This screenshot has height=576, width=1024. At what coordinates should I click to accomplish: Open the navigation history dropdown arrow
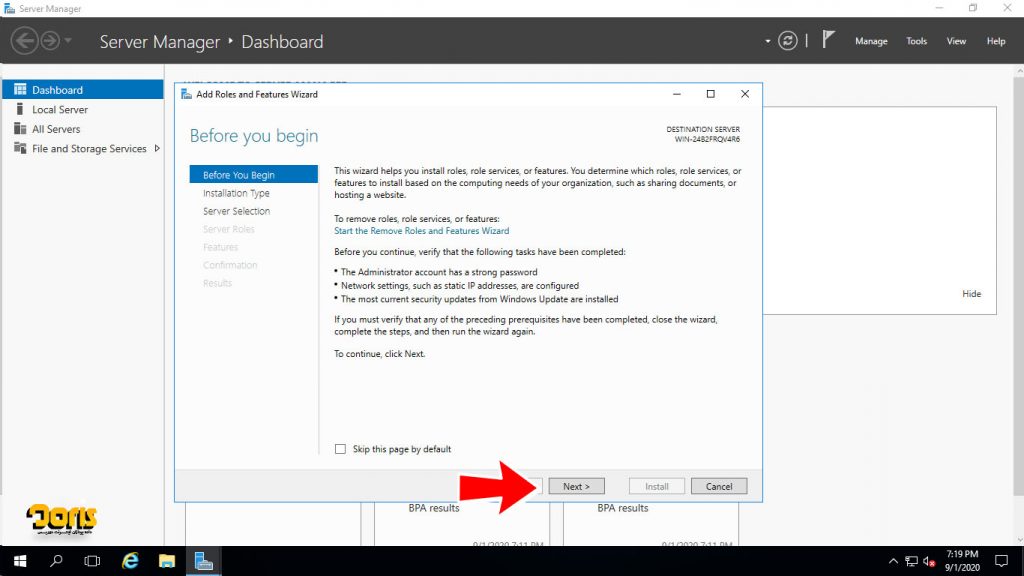(68, 41)
